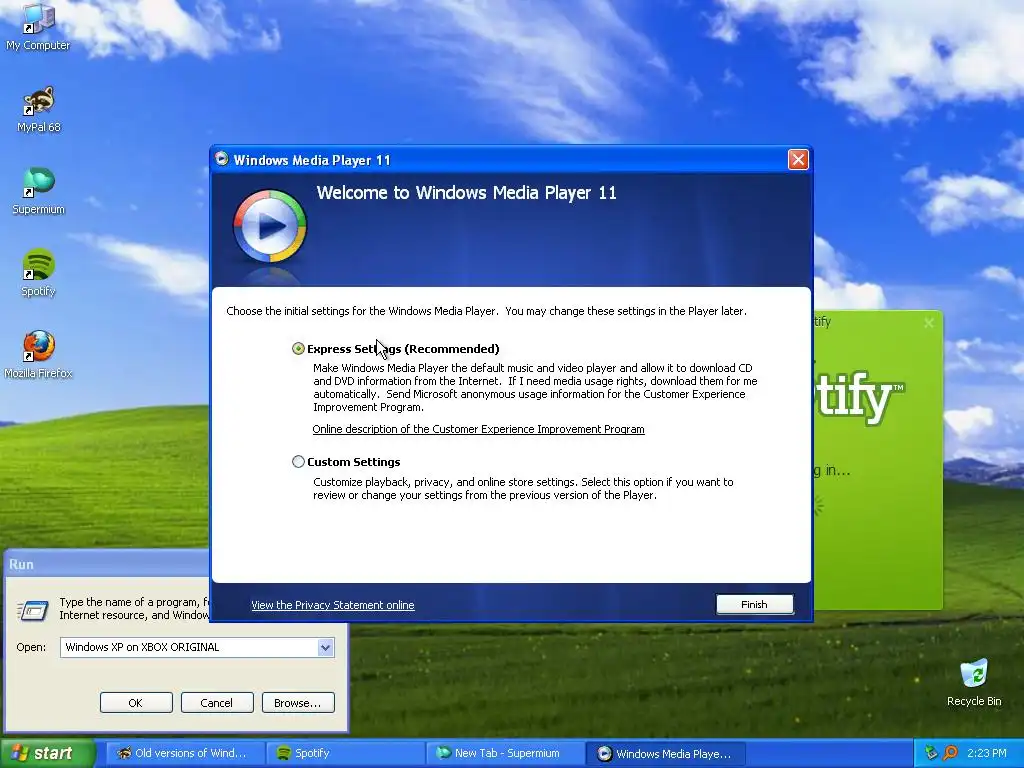This screenshot has width=1024, height=768.
Task: Click the Welcome to Windows Media Player 11 heading
Action: pos(466,193)
